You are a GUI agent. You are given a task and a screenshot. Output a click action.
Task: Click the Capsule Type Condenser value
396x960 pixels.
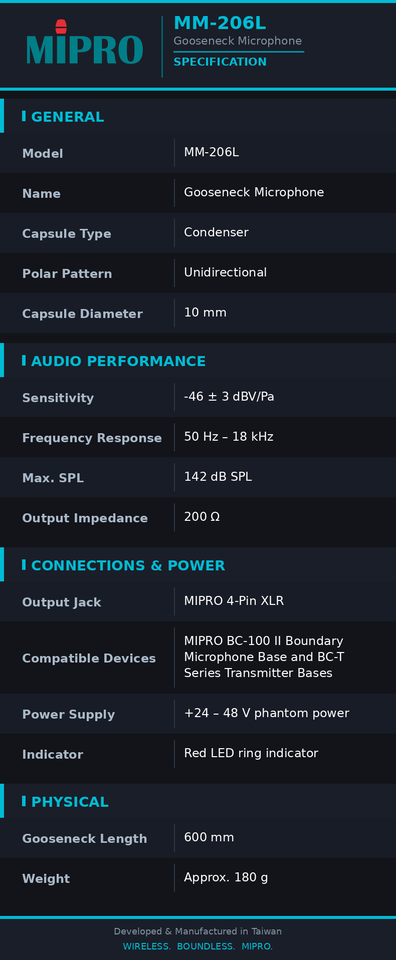(x=216, y=233)
